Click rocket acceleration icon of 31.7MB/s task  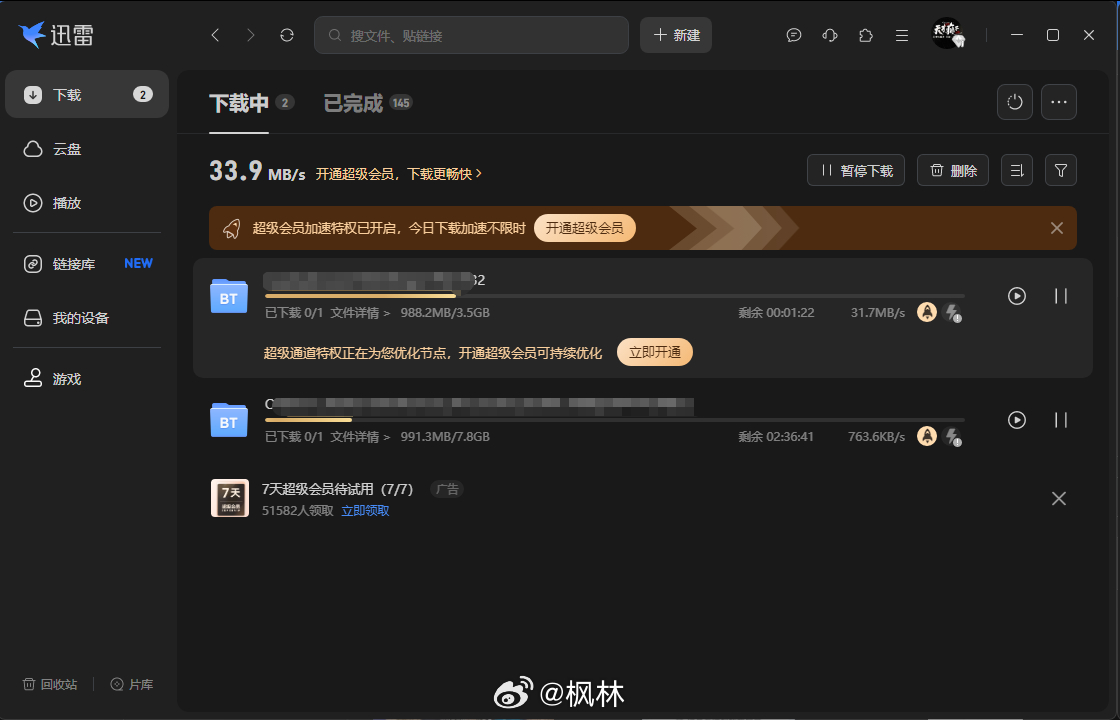point(926,312)
